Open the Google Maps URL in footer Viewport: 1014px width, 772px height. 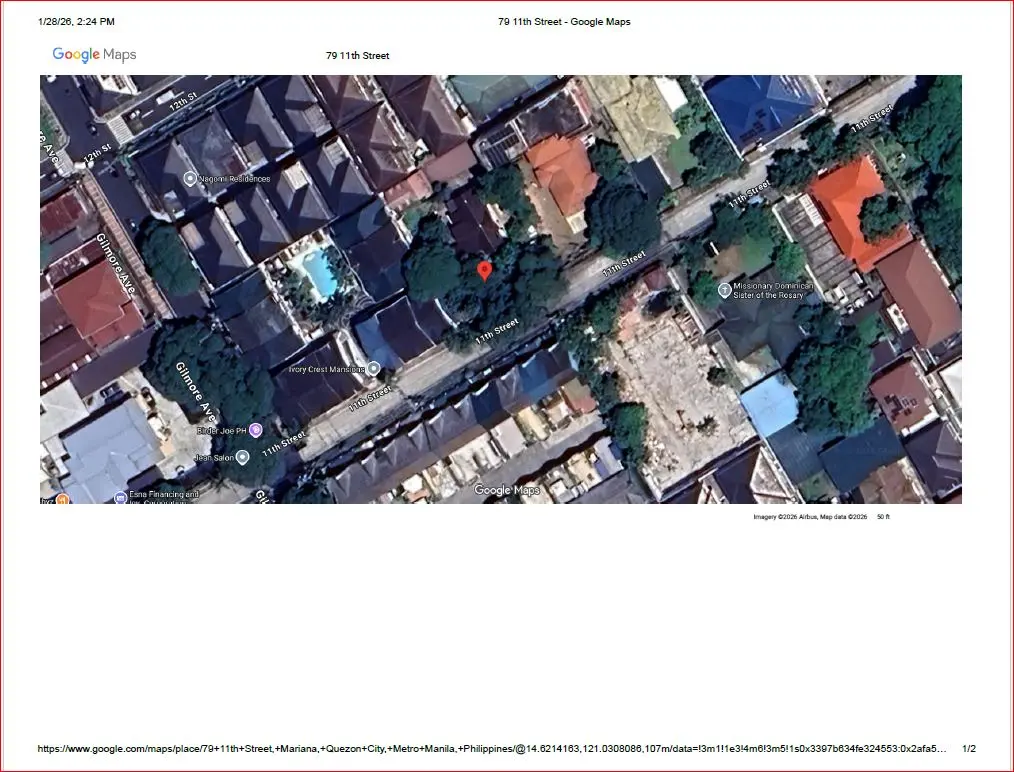tap(491, 748)
